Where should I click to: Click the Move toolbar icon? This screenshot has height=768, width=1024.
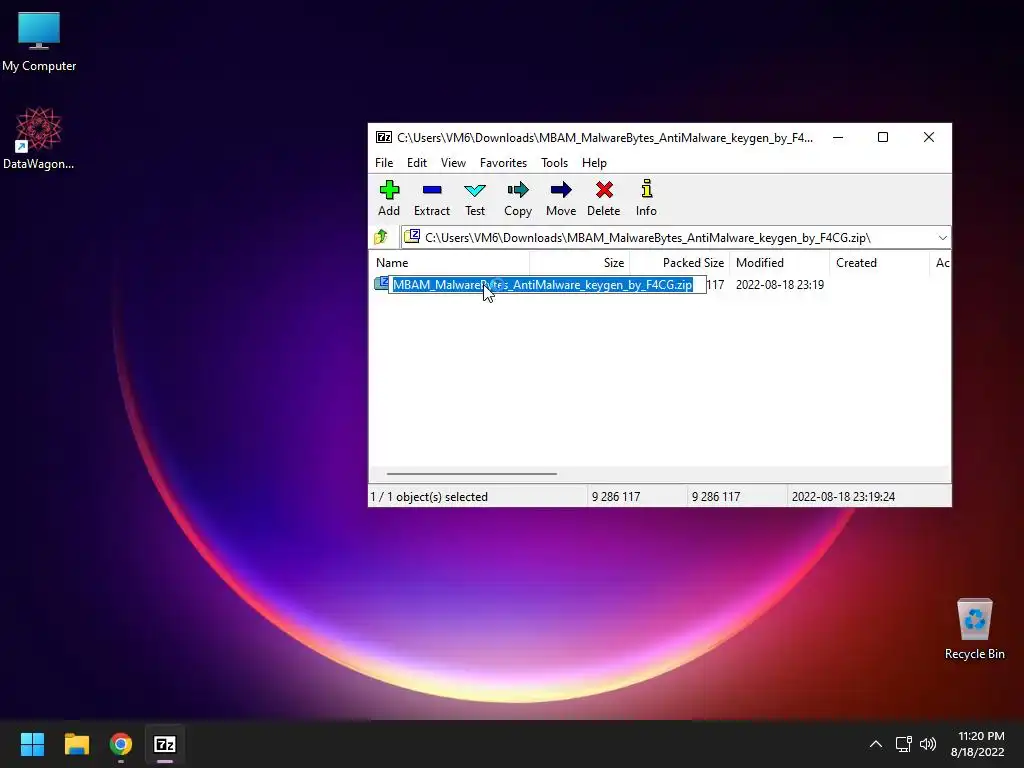(561, 198)
